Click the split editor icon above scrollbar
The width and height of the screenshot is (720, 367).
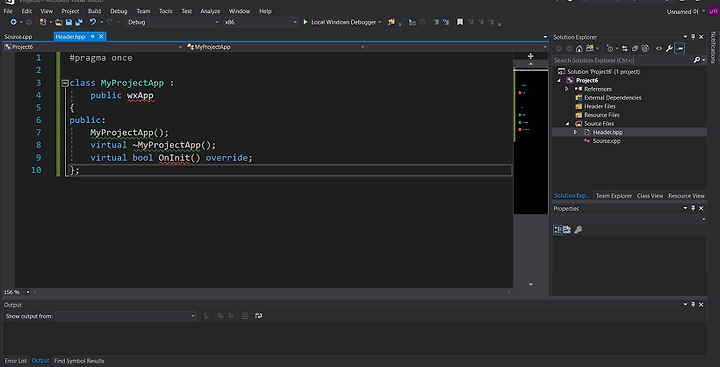[530, 56]
